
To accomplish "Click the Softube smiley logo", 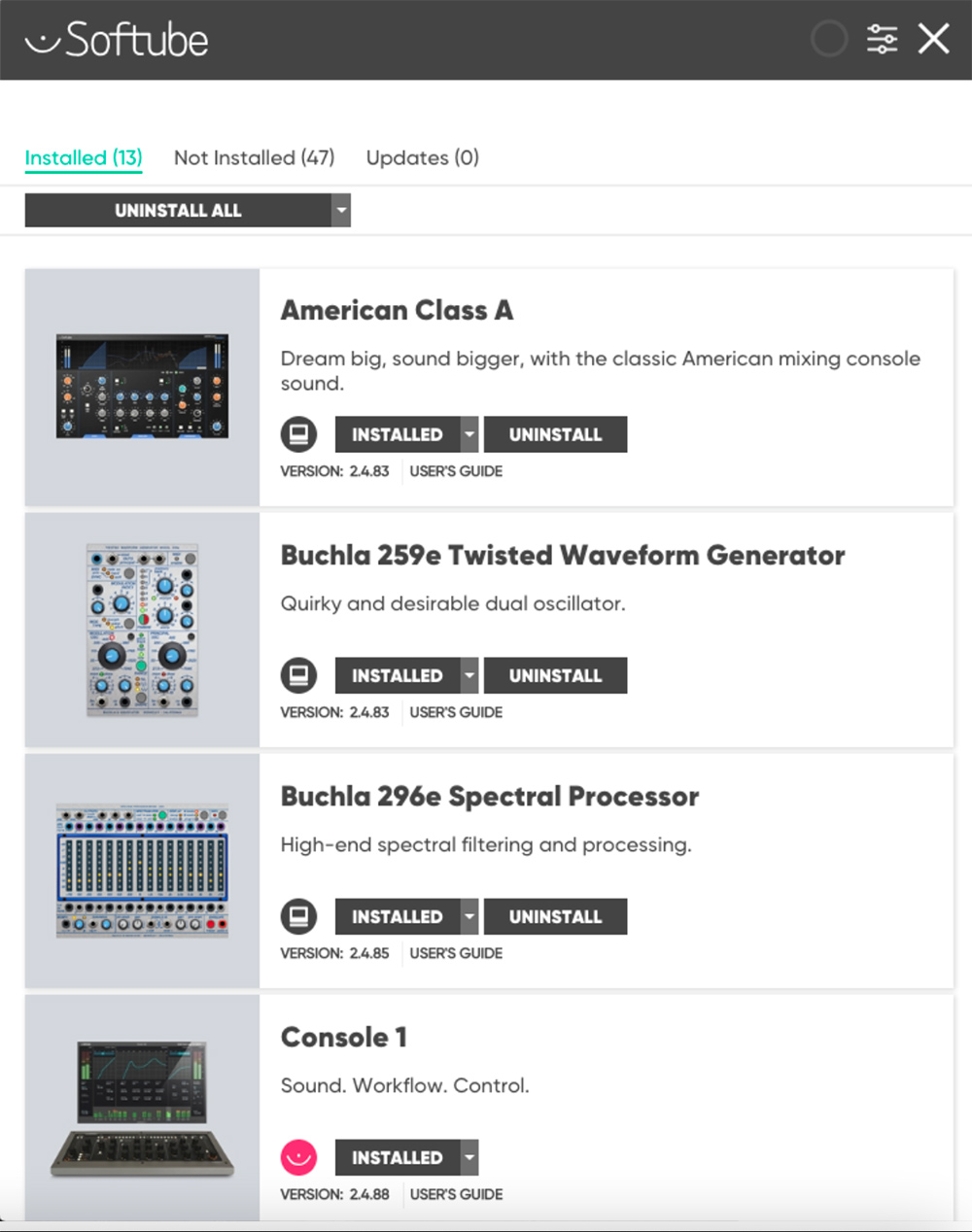I will coord(43,43).
